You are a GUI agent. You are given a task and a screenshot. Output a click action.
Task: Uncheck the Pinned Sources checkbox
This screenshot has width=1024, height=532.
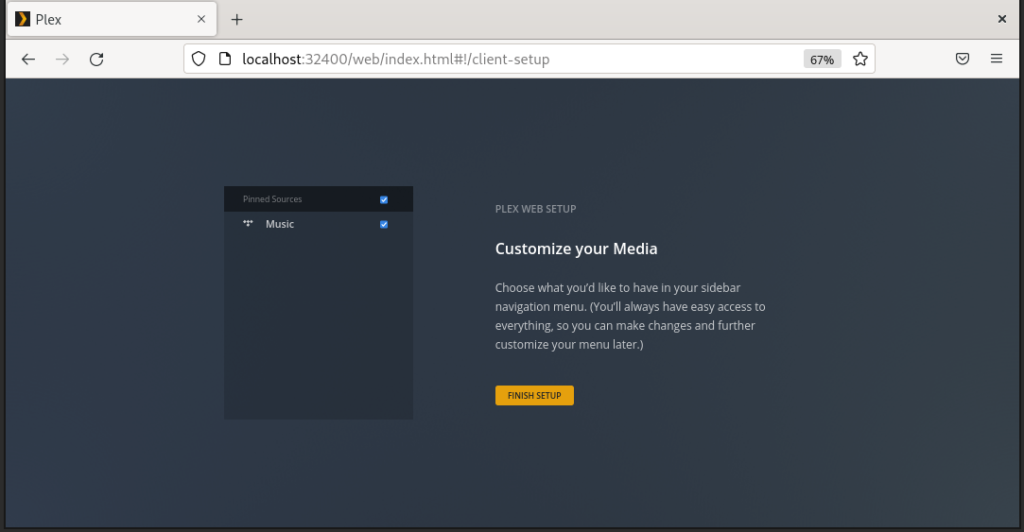point(384,200)
